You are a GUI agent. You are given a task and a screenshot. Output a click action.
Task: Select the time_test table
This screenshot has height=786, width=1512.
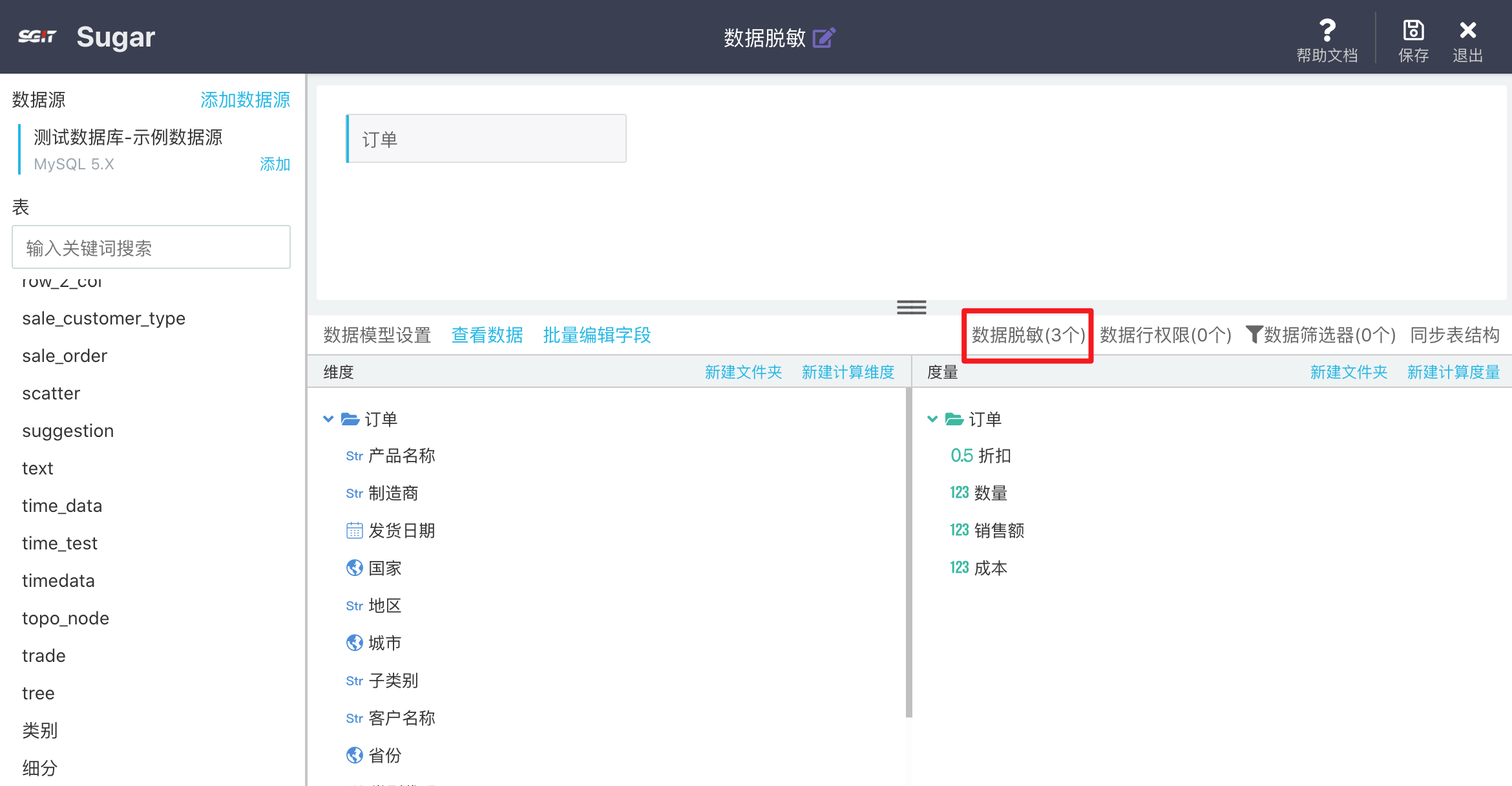tap(59, 543)
